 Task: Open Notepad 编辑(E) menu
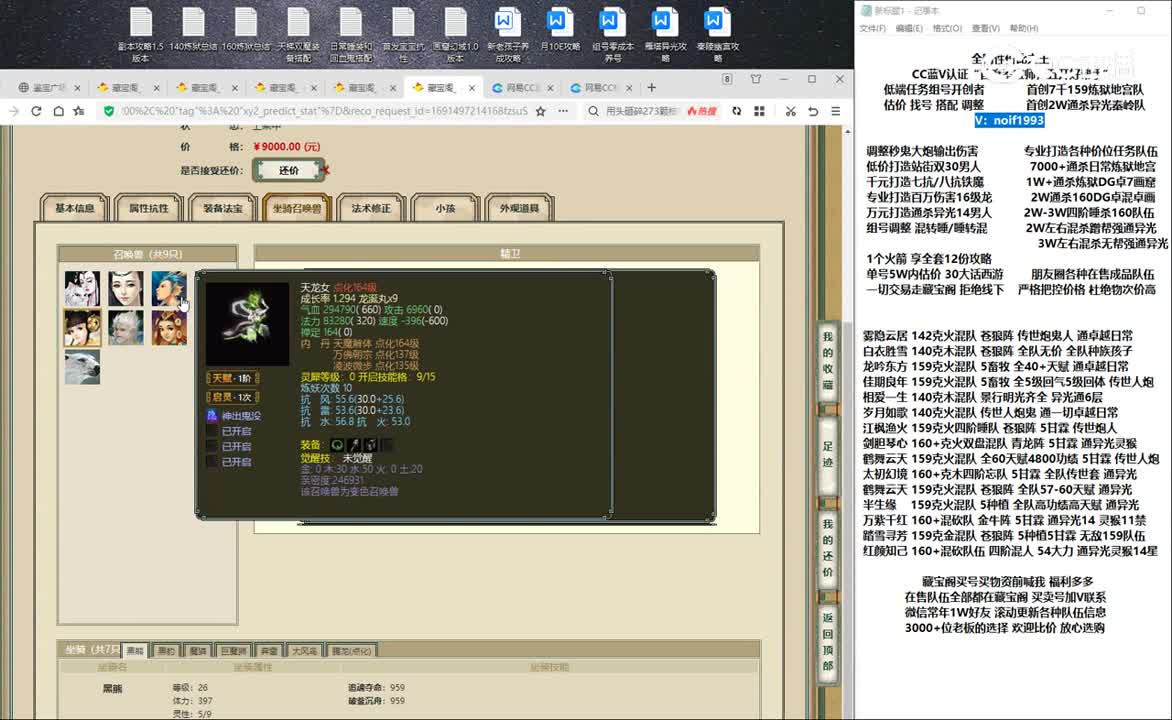pyautogui.click(x=909, y=28)
